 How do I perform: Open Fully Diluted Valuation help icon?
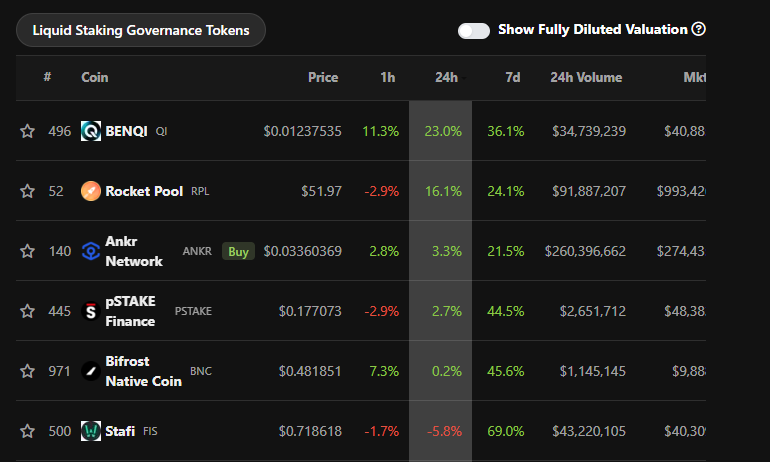[x=698, y=29]
